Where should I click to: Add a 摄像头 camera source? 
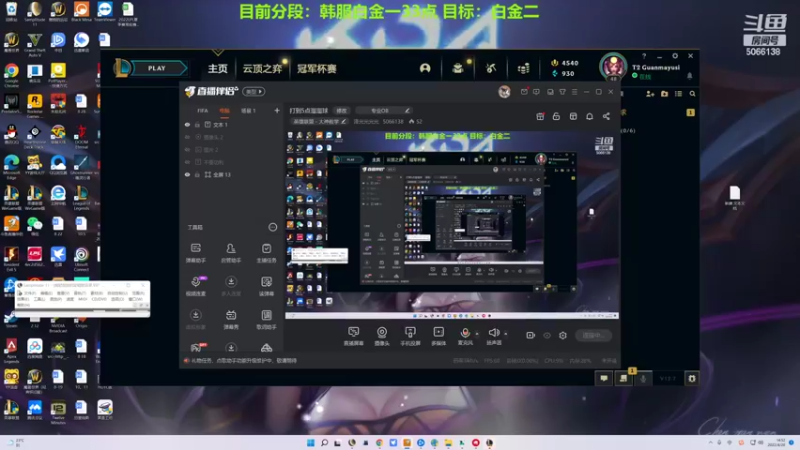[382, 336]
